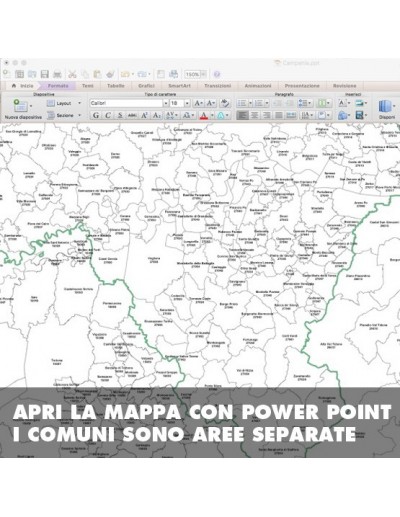Switch to the Inizio tab
Screen dimensions: 400x517
(x=23, y=86)
